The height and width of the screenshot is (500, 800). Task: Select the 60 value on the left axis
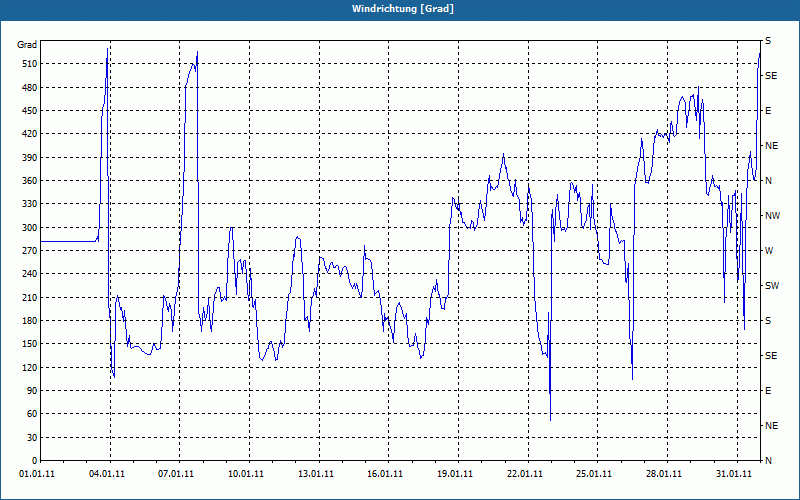[x=32, y=414]
